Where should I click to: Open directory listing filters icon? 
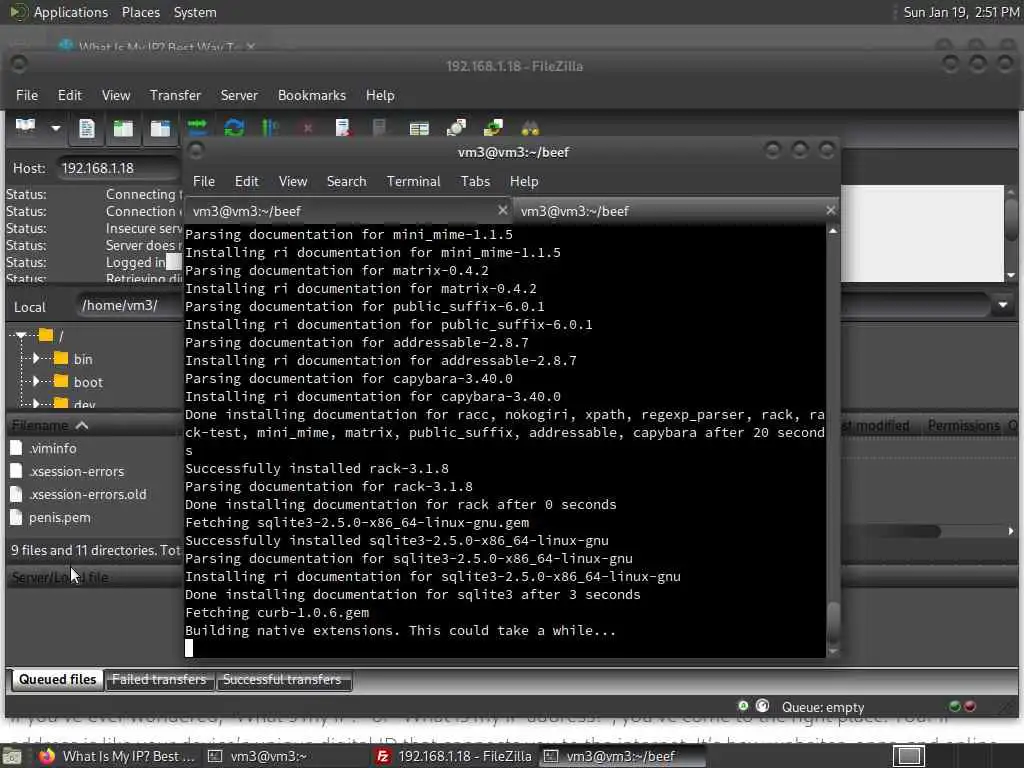[419, 128]
